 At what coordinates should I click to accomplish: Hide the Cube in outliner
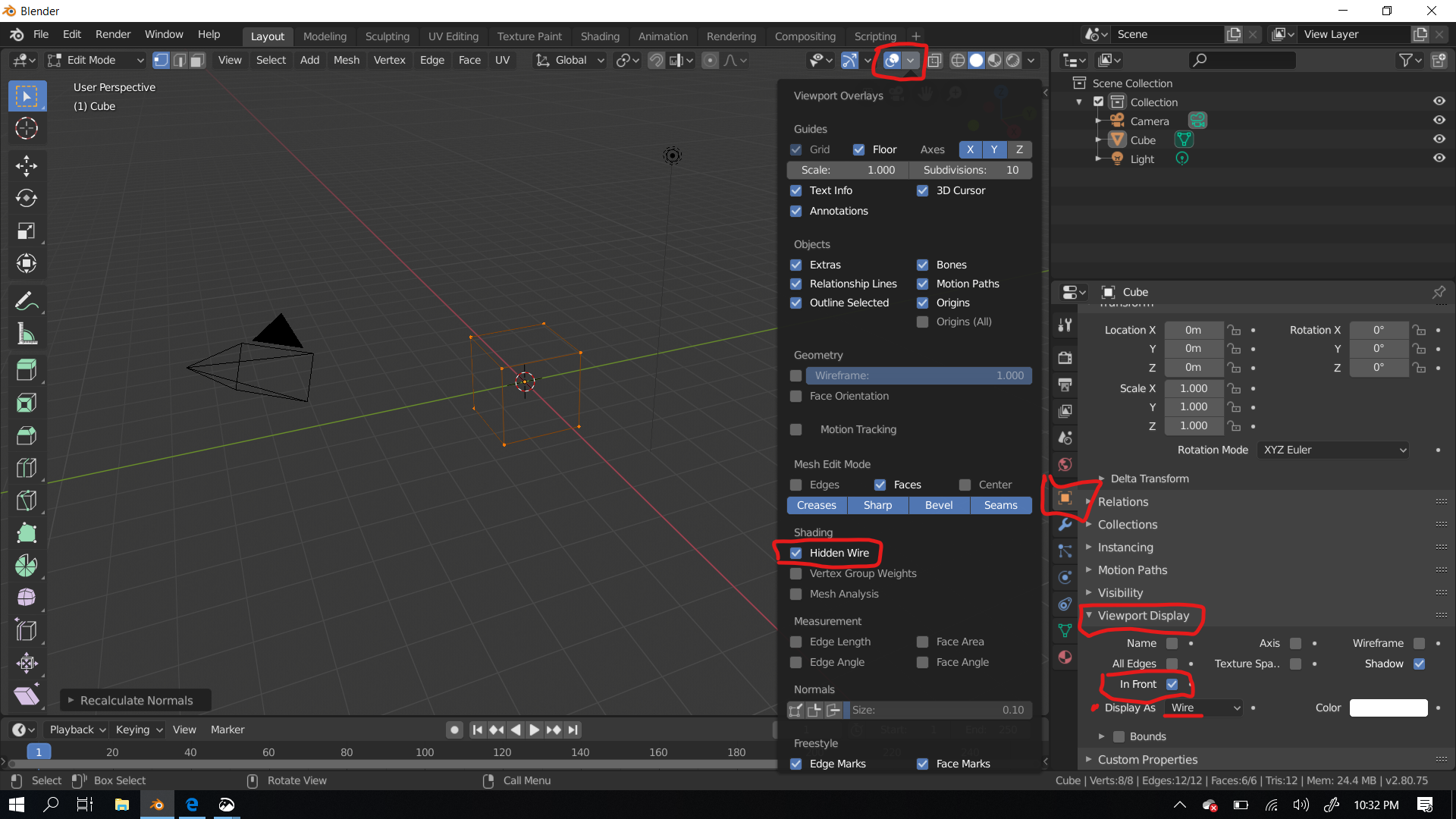[1439, 140]
